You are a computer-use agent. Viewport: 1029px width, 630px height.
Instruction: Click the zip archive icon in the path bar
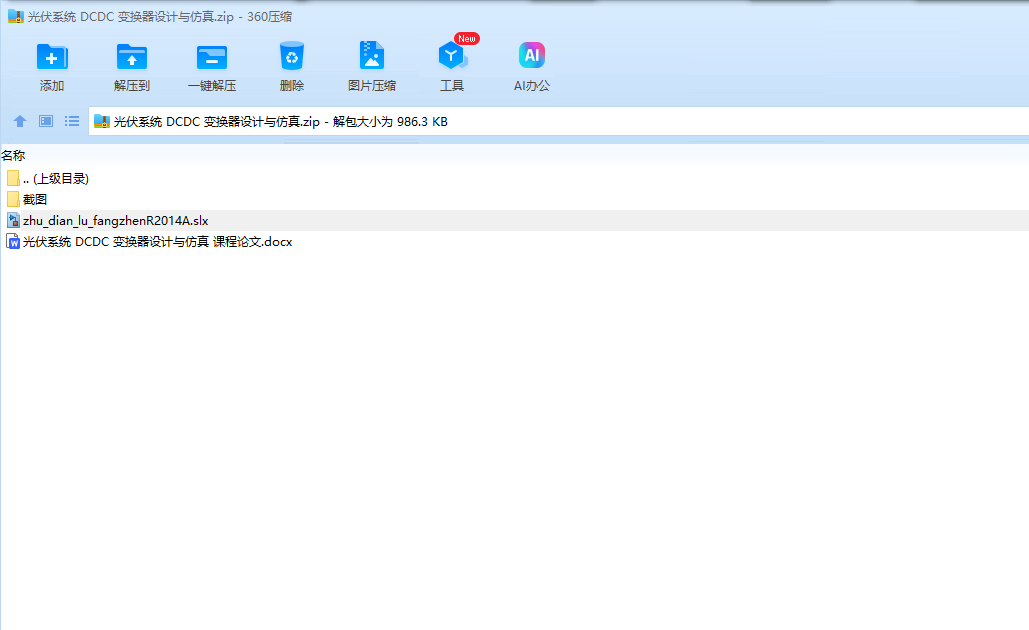tap(102, 121)
